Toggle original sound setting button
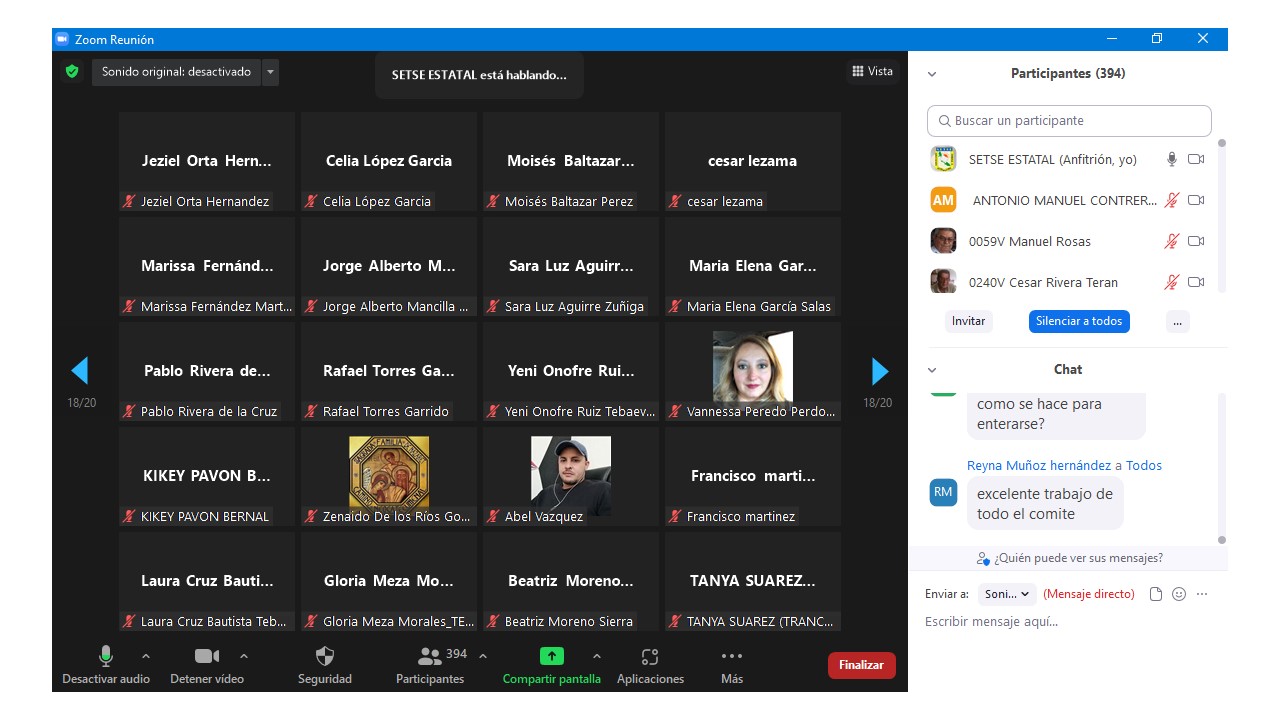This screenshot has height=720, width=1280. pyautogui.click(x=176, y=72)
